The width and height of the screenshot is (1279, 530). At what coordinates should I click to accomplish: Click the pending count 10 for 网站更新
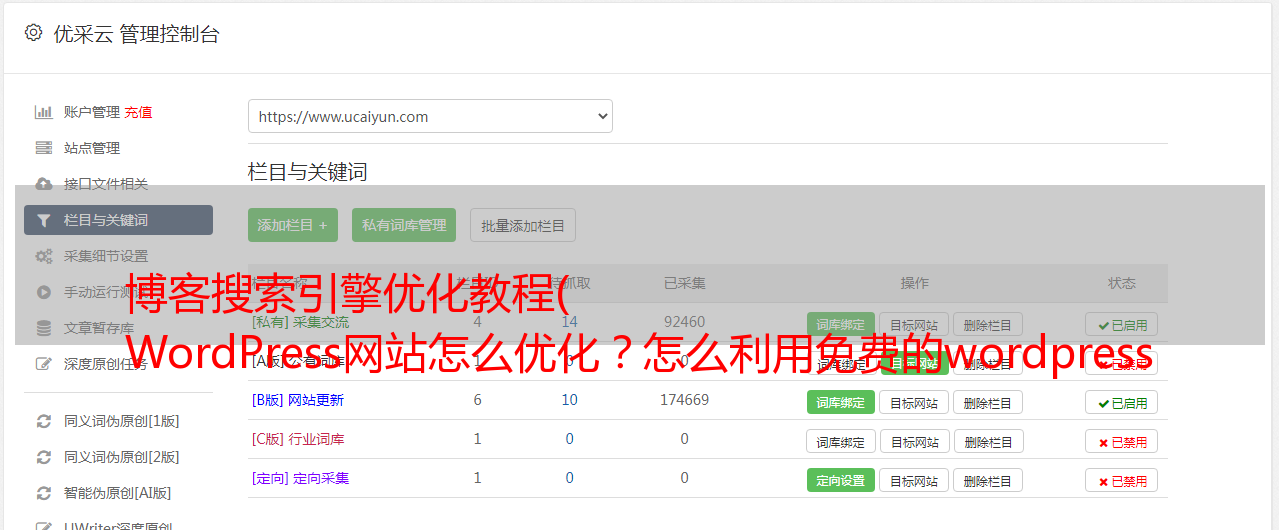(x=569, y=400)
